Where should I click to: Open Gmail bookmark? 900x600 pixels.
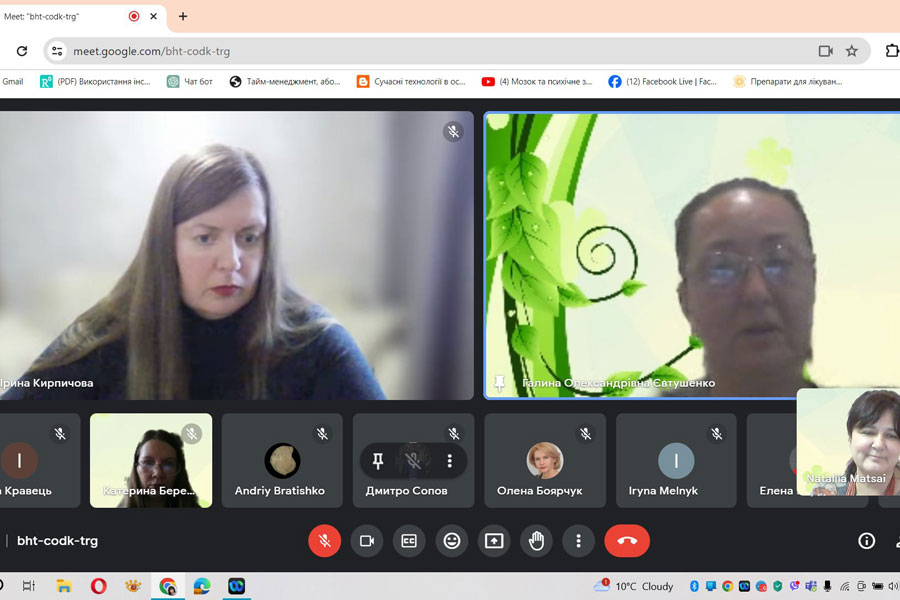click(13, 82)
